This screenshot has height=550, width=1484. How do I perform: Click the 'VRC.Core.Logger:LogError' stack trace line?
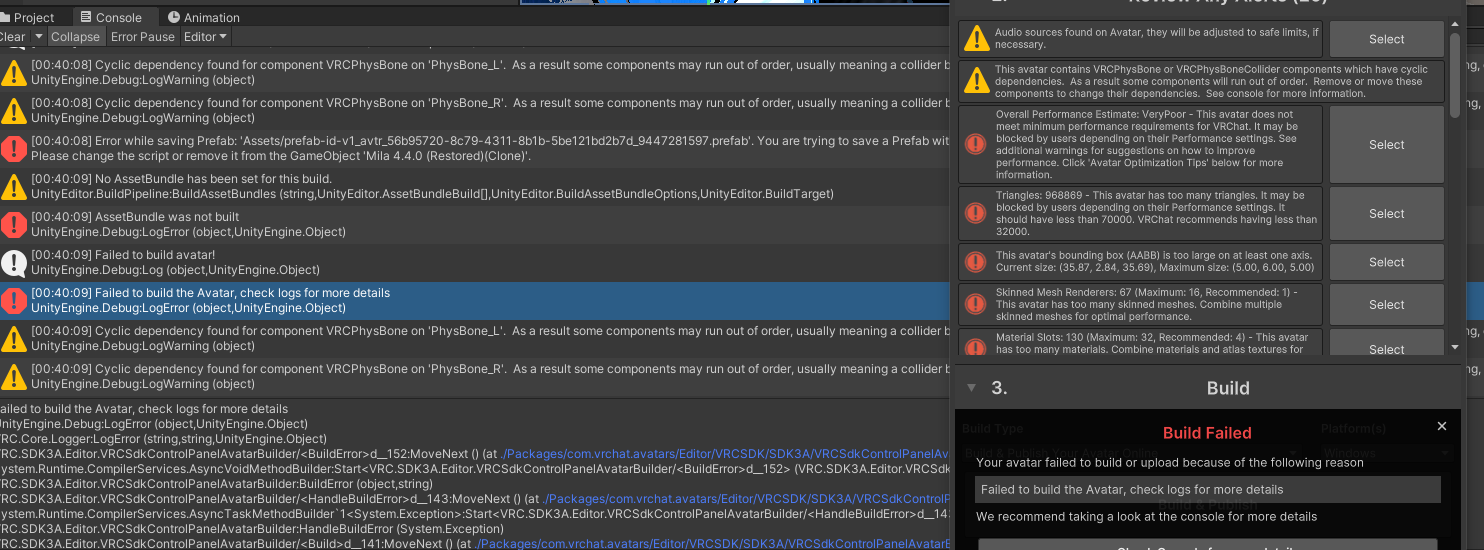click(x=163, y=439)
